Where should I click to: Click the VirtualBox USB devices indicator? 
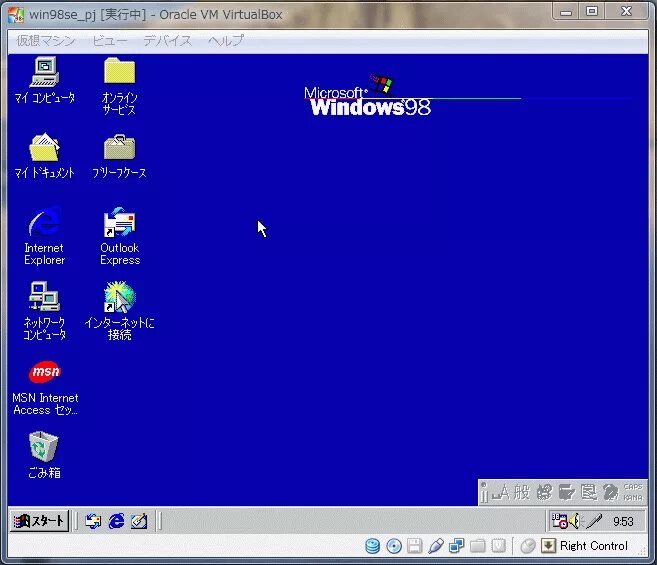436,546
